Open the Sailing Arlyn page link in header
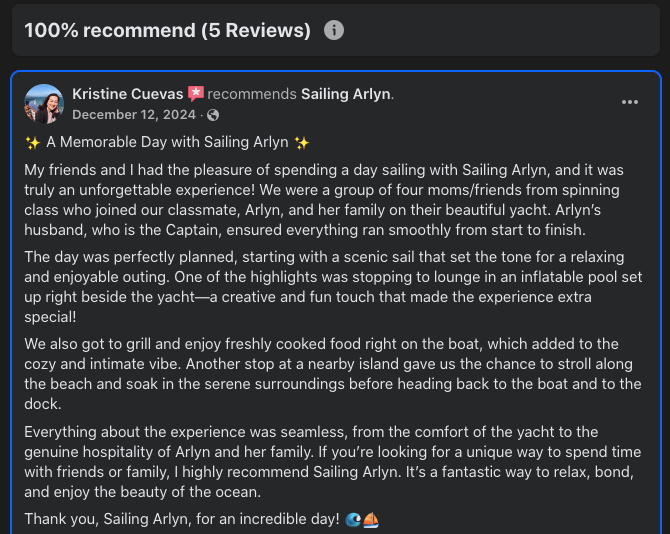This screenshot has width=670, height=534. (346, 95)
